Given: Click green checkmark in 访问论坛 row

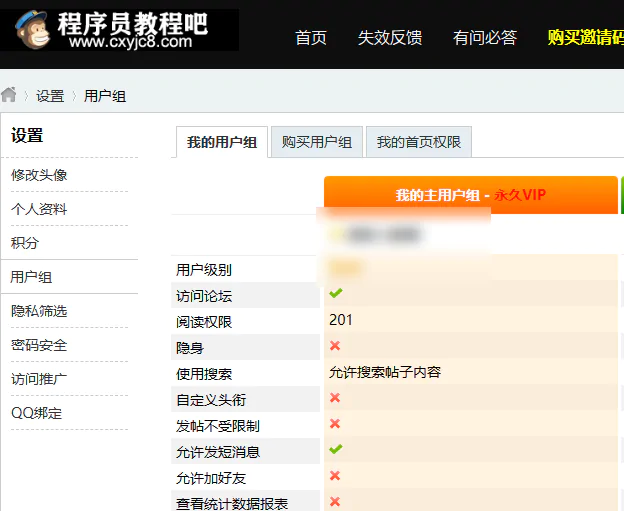Looking at the screenshot, I should (x=335, y=293).
